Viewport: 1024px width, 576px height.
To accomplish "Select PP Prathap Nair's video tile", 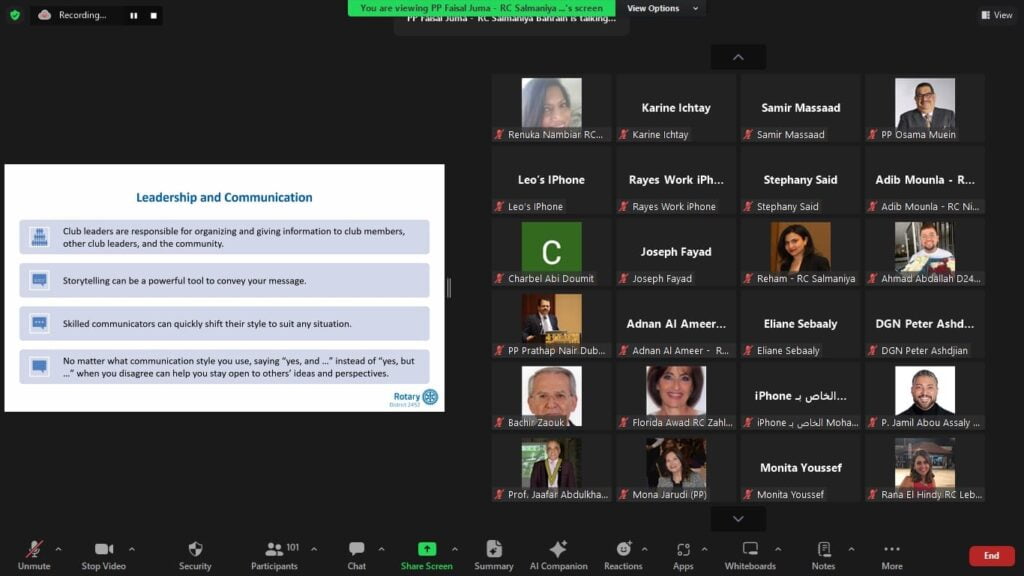I will click(x=552, y=324).
